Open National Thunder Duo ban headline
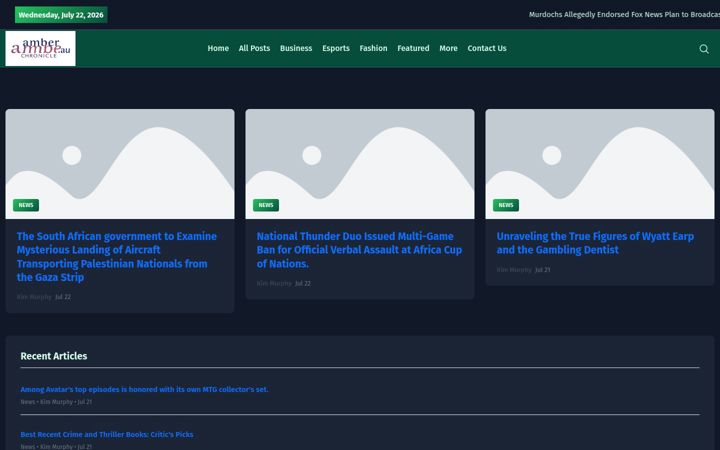This screenshot has height=450, width=720. [x=359, y=250]
